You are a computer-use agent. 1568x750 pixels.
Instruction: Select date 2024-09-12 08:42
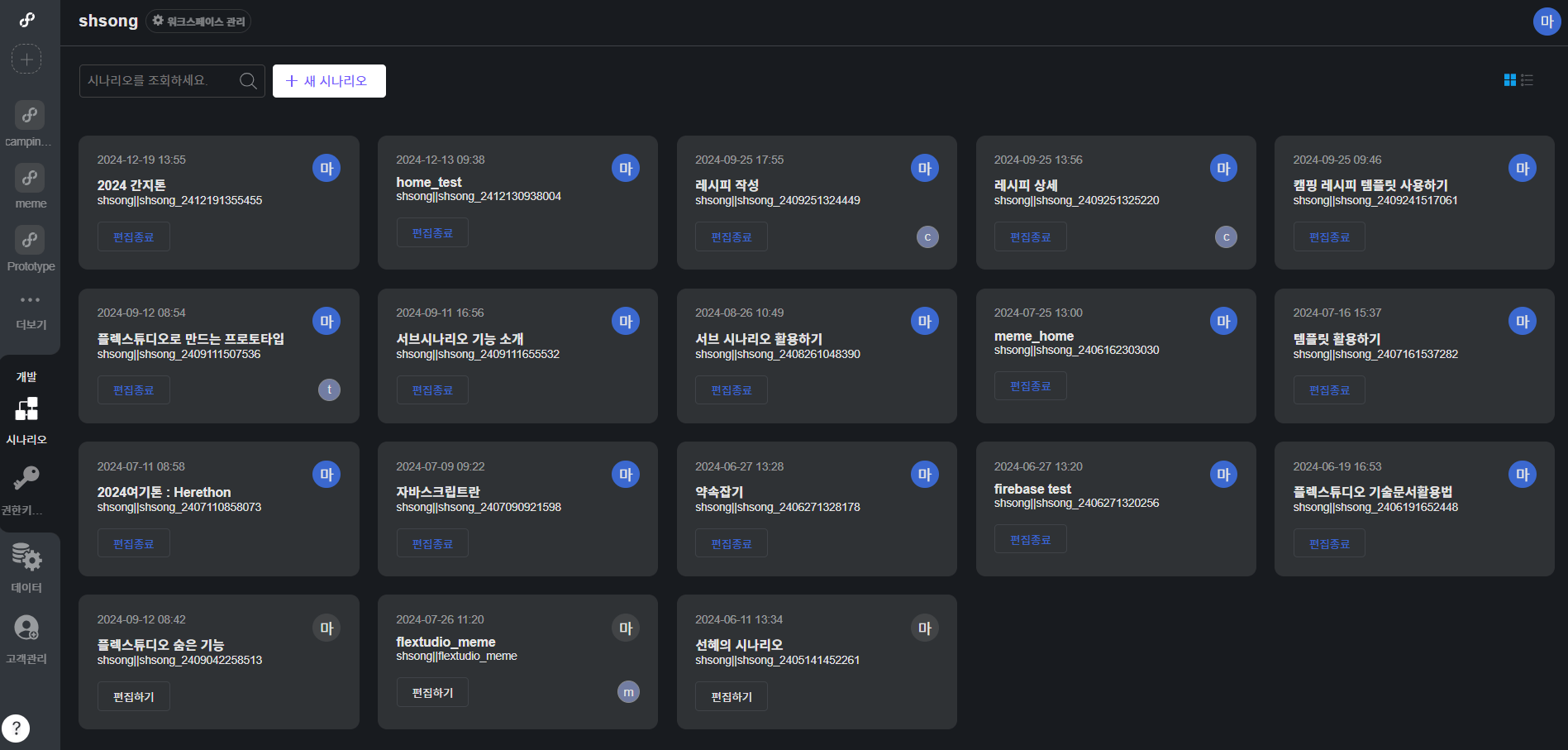[141, 619]
